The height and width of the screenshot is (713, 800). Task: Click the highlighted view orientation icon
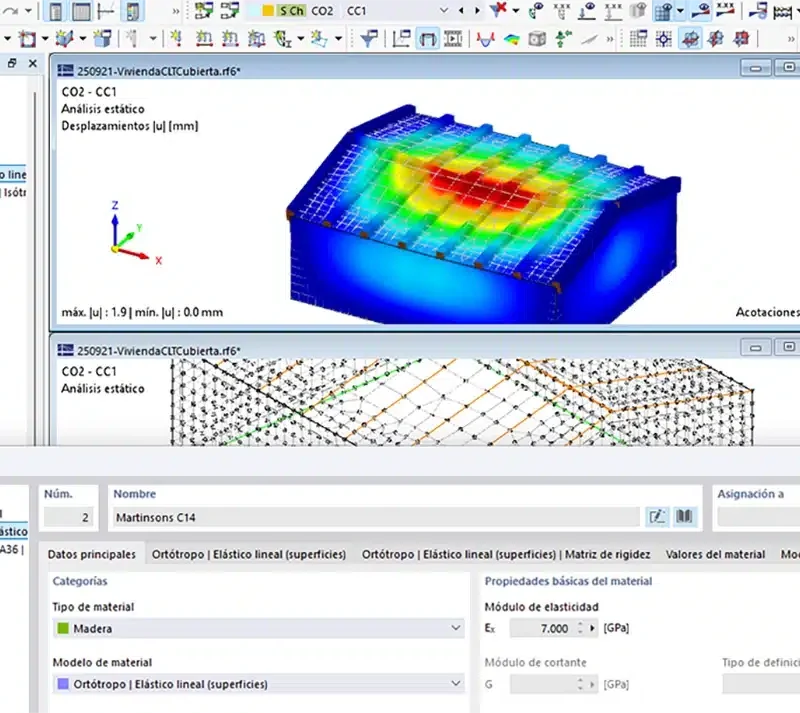[690, 39]
